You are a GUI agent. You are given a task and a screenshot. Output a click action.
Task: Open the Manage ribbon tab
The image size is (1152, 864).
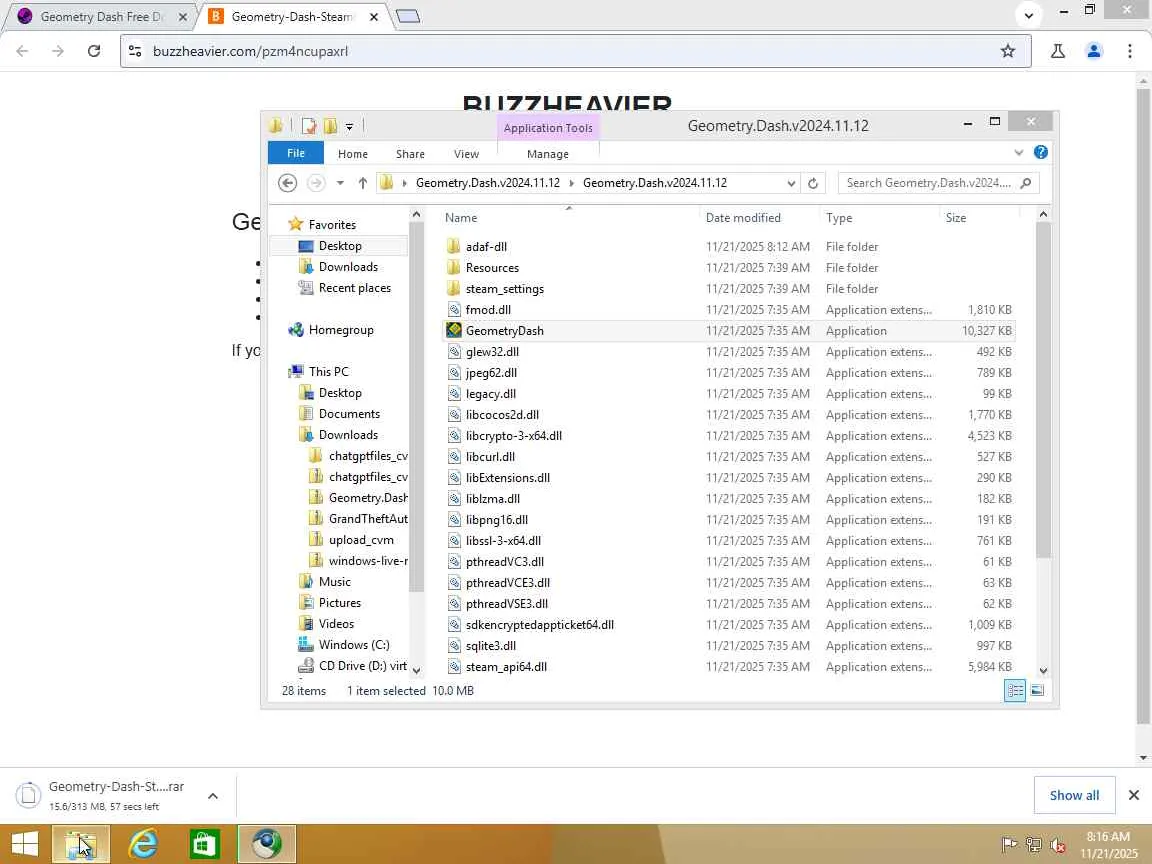tap(547, 154)
